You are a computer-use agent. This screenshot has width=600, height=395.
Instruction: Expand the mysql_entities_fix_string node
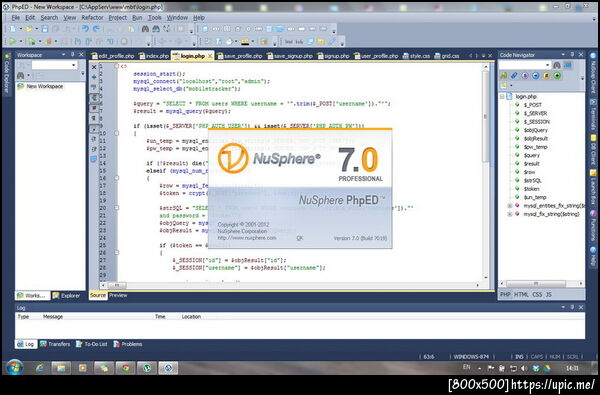[510, 206]
